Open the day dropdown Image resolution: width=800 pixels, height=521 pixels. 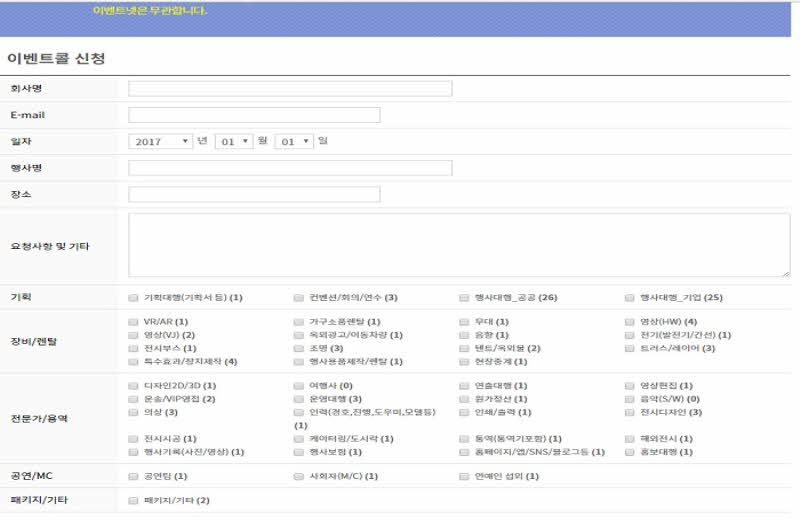click(x=294, y=141)
